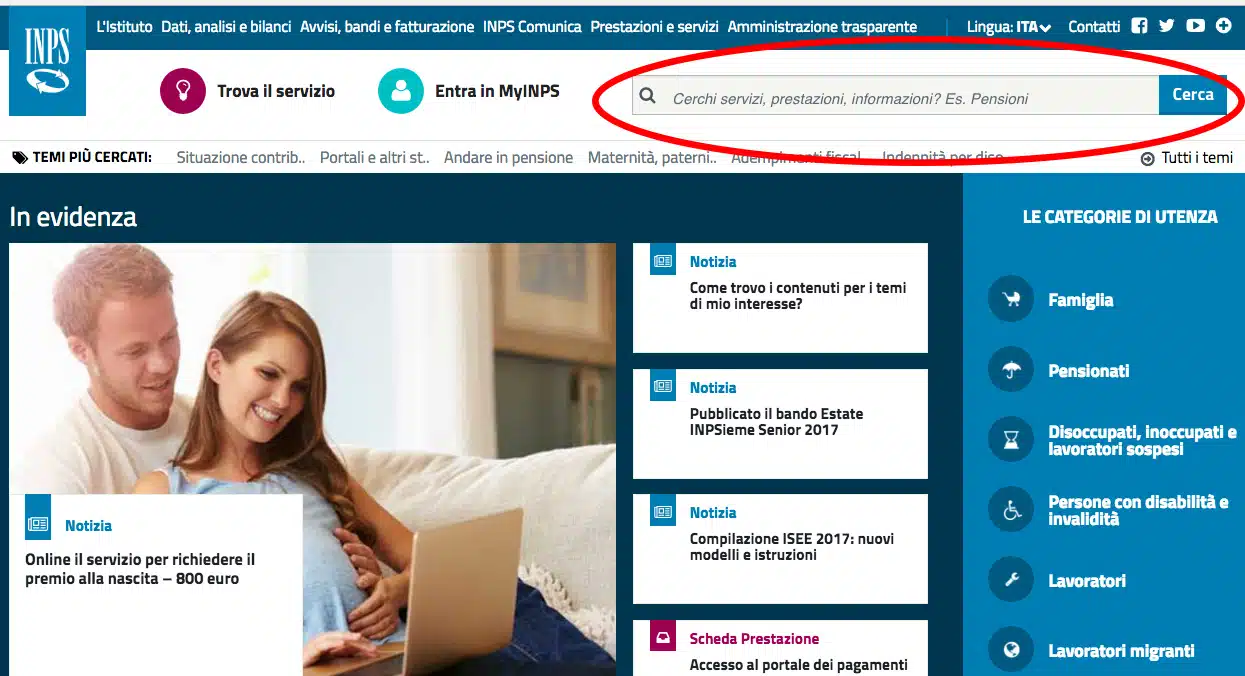The image size is (1245, 676).
Task: Open the Situazione contrib.. topic
Action: click(x=241, y=157)
